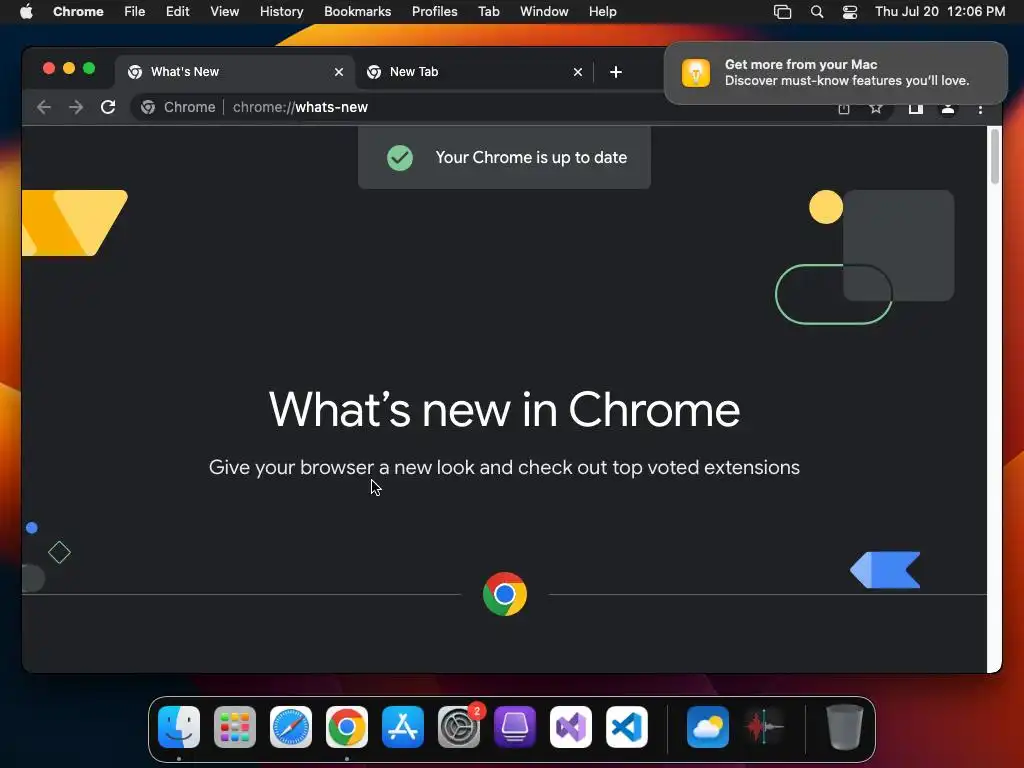Image resolution: width=1024 pixels, height=768 pixels.
Task: Open the History menu
Action: tap(281, 12)
